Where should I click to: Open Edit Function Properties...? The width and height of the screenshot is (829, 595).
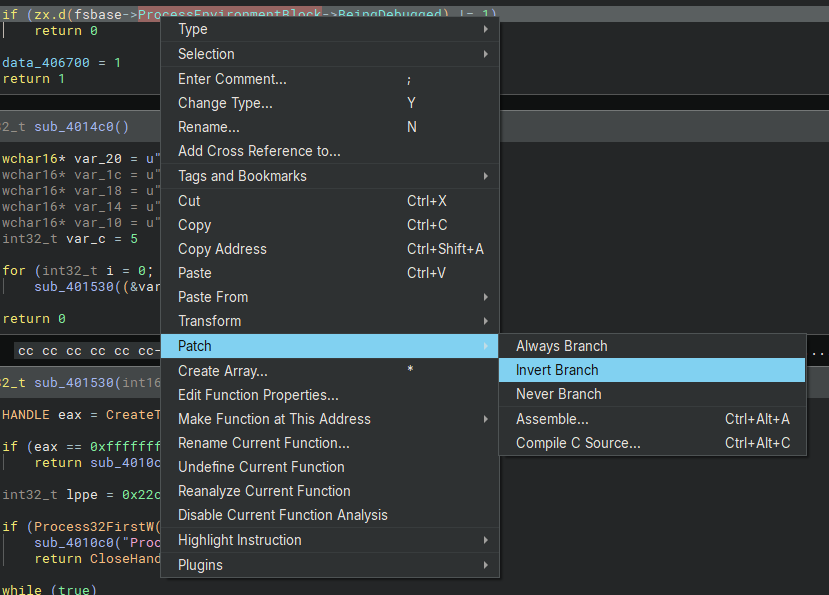329,395
